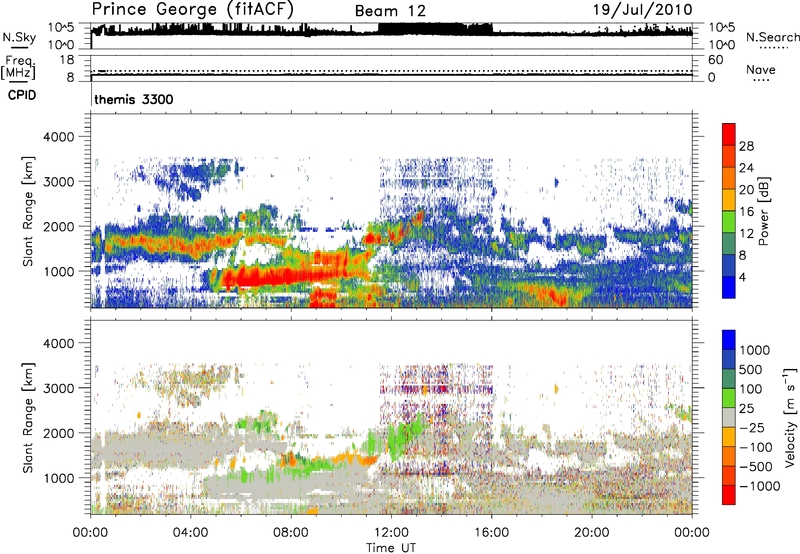Click the '1000' velocity color bar value
The width and height of the screenshot is (800, 554).
[x=755, y=350]
